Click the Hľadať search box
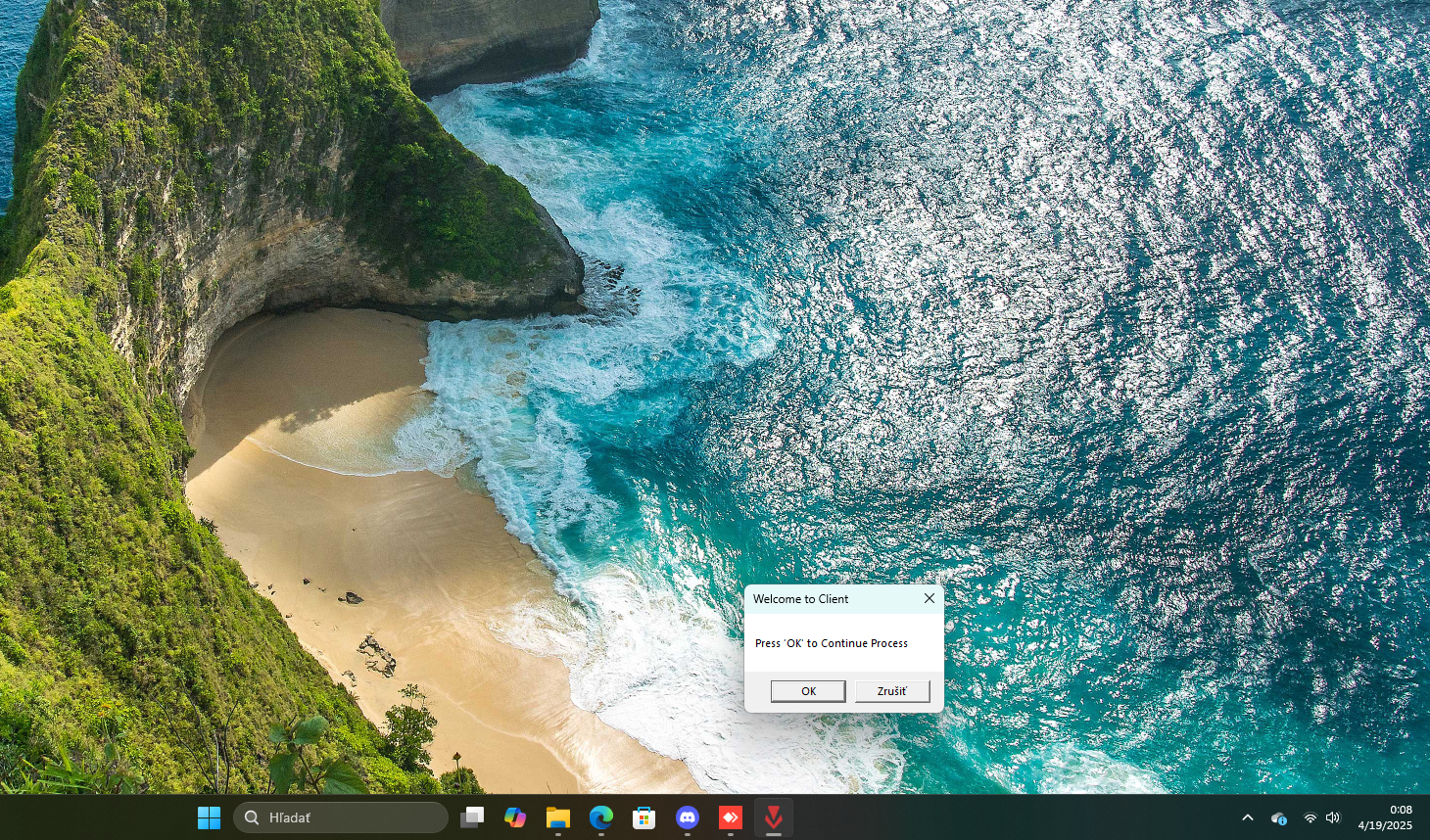This screenshot has width=1430, height=840. click(341, 817)
